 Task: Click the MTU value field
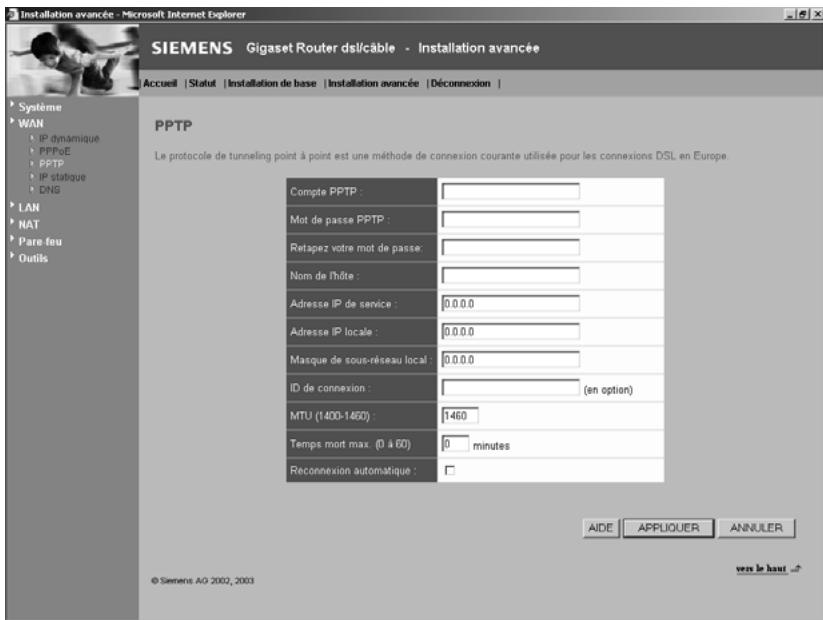tap(460, 416)
